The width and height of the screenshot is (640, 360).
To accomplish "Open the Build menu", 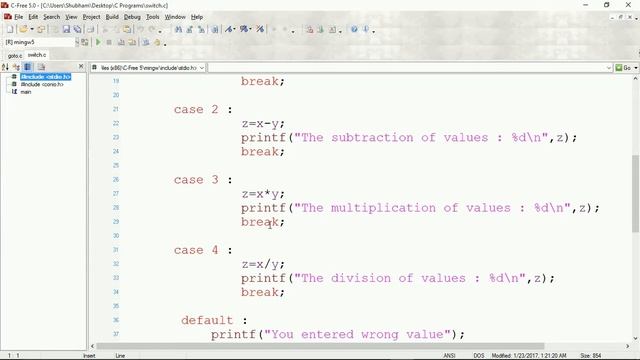I will coord(112,17).
